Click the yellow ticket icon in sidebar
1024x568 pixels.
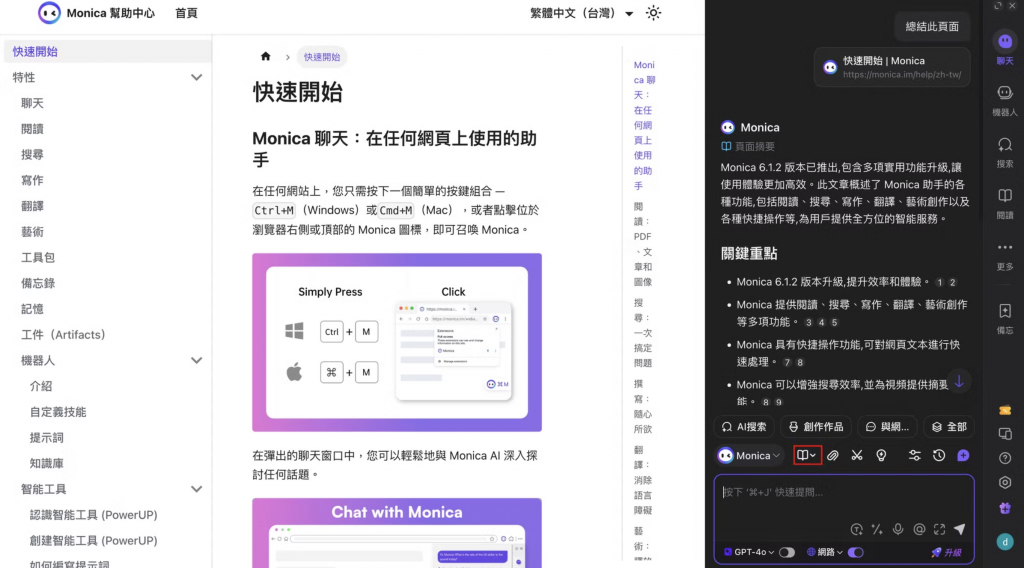click(1005, 411)
